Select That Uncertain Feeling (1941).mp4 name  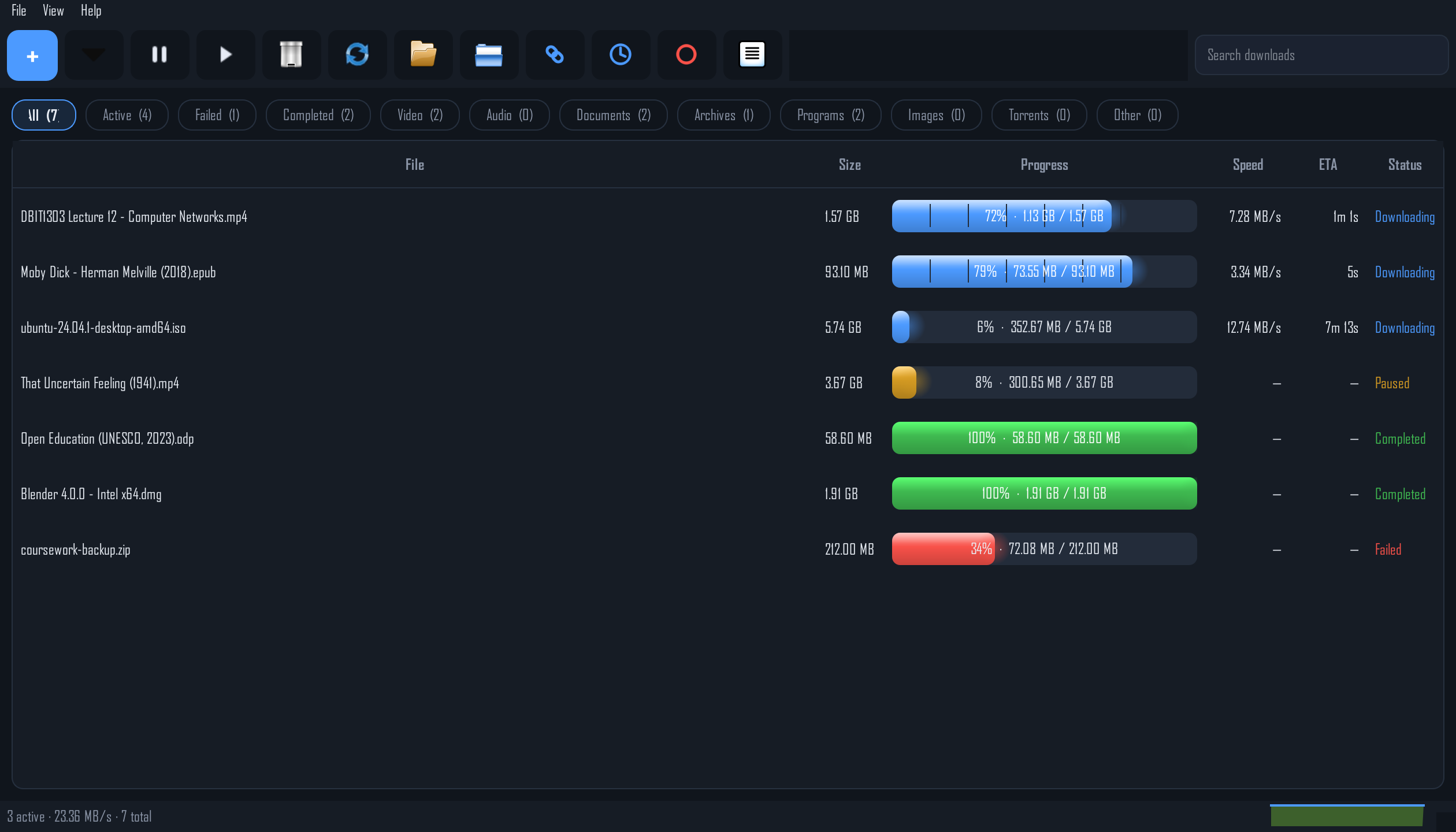click(100, 383)
